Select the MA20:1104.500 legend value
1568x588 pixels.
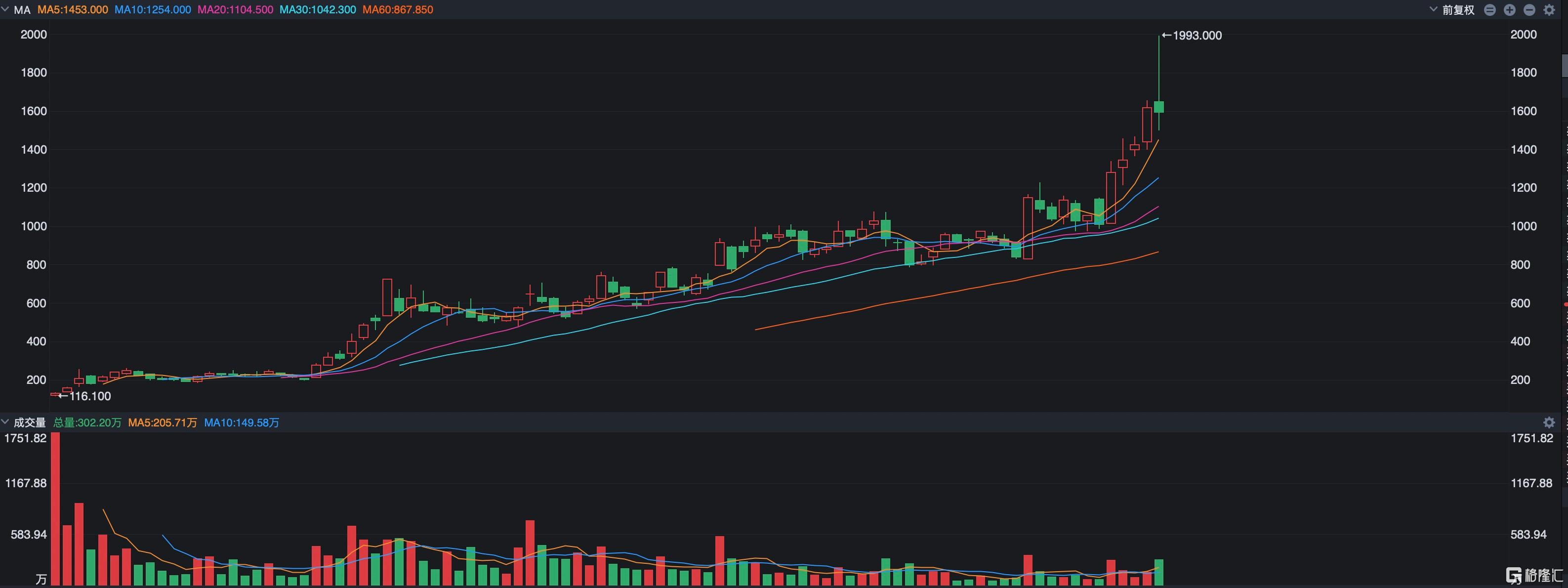235,10
